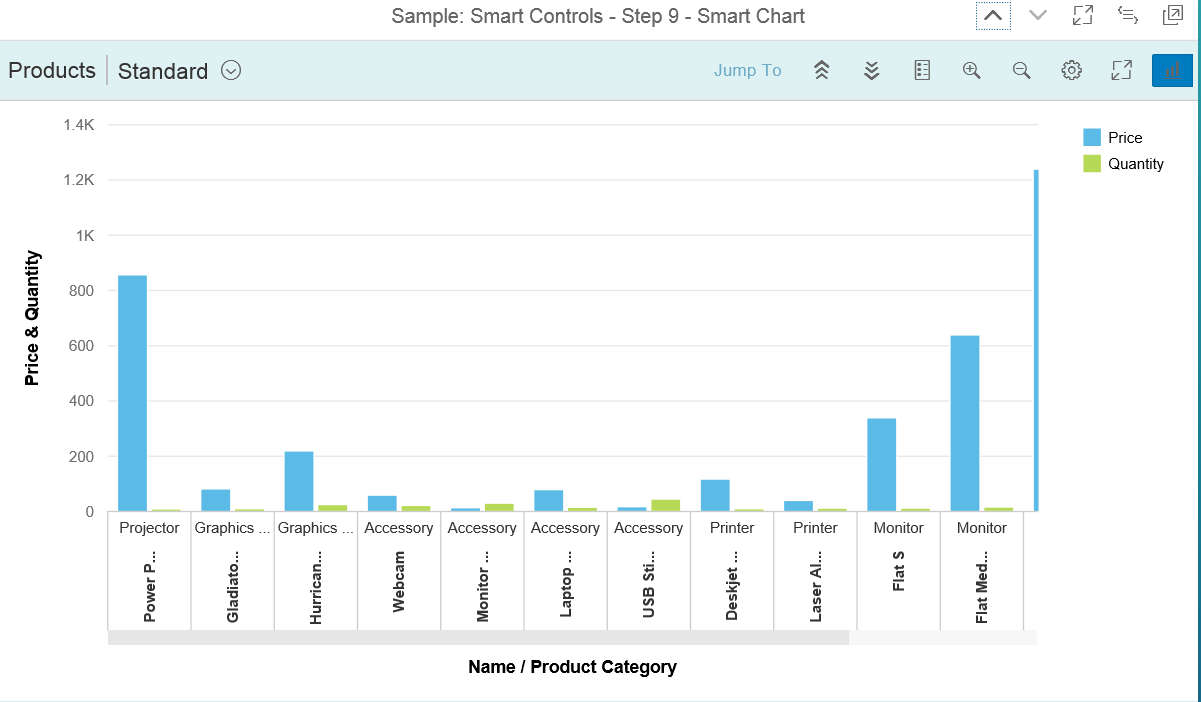Open the Standard variant dropdown arrow
The height and width of the screenshot is (702, 1201).
pyautogui.click(x=231, y=71)
